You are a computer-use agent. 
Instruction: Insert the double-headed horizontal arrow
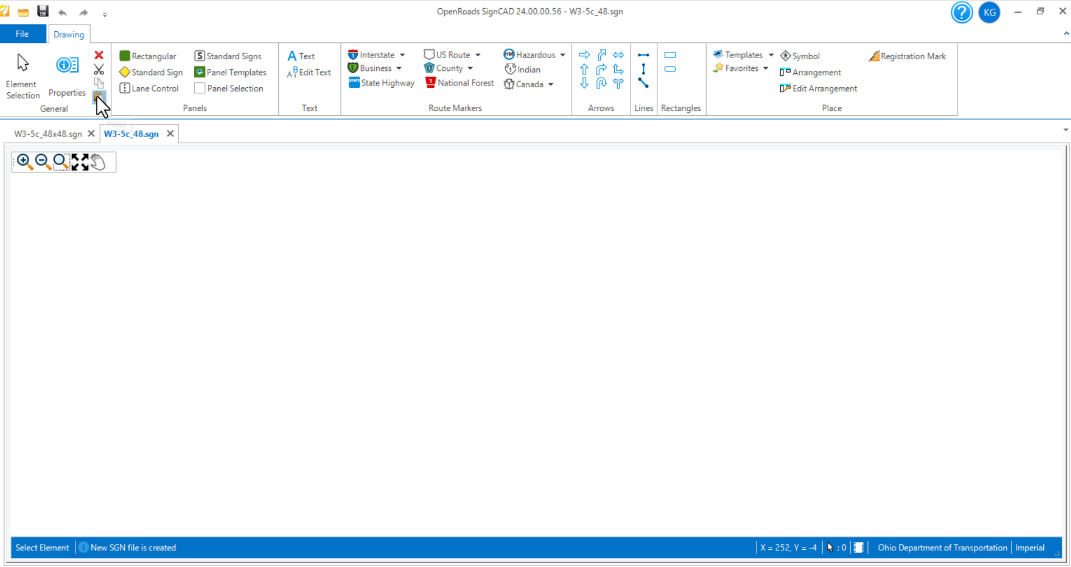point(618,55)
